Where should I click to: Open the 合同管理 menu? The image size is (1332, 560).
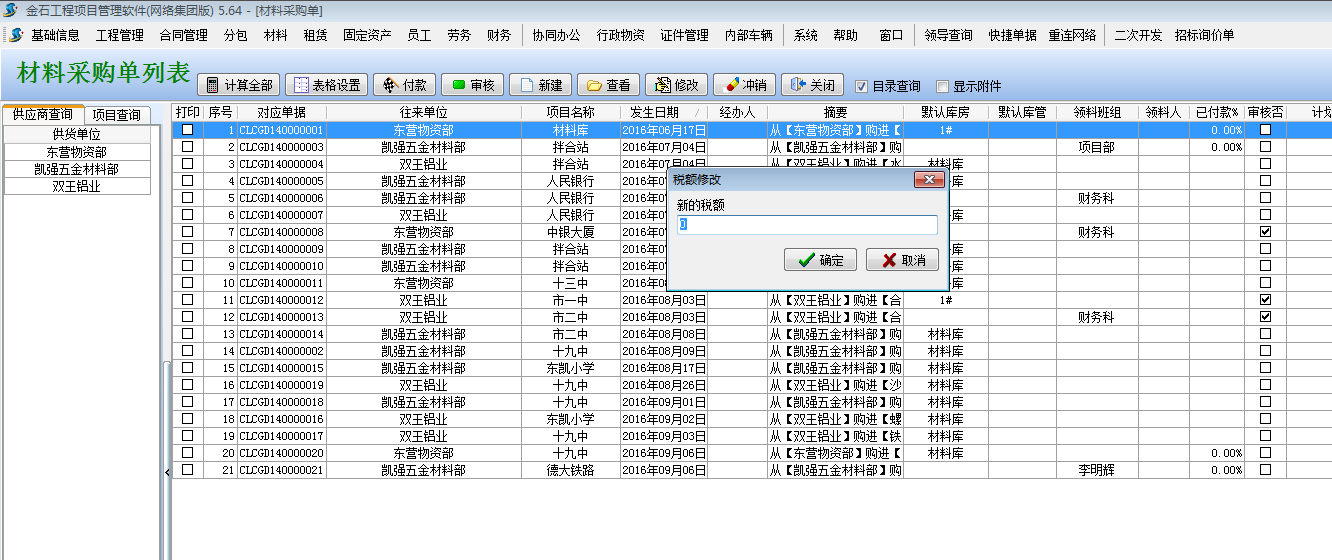(183, 35)
